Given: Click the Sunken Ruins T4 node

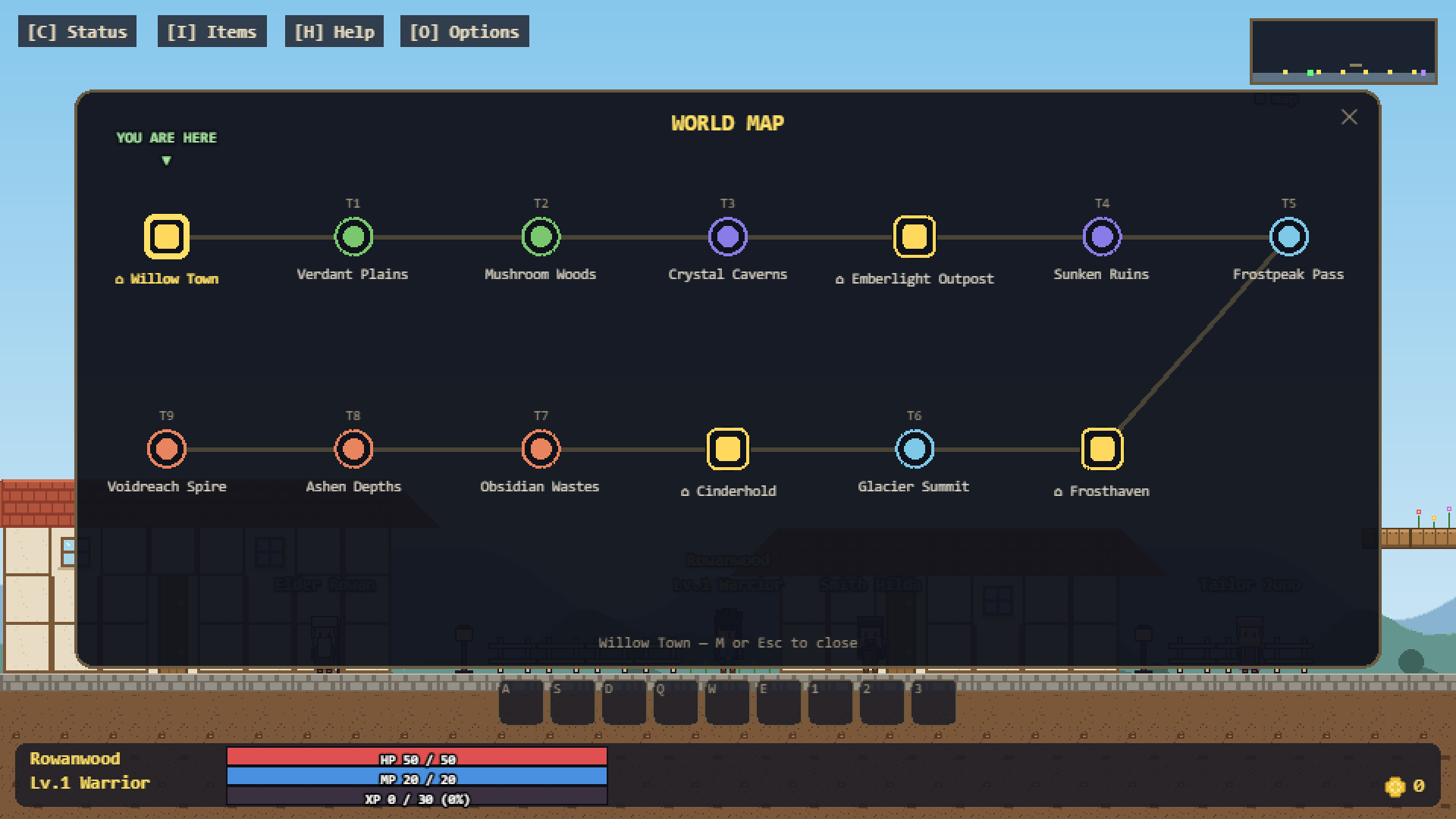Looking at the screenshot, I should pyautogui.click(x=1102, y=237).
